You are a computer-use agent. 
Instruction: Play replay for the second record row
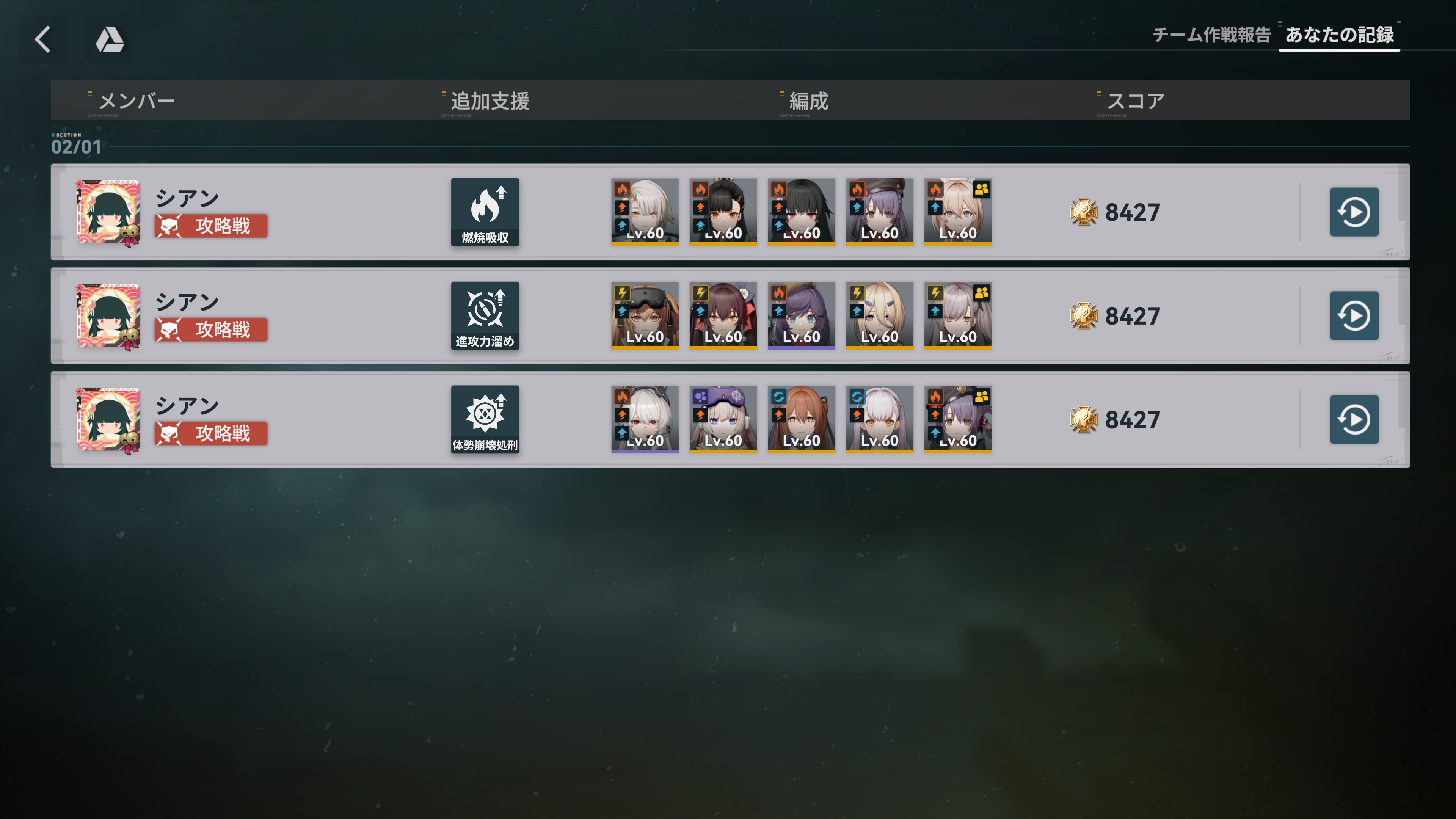(1354, 315)
